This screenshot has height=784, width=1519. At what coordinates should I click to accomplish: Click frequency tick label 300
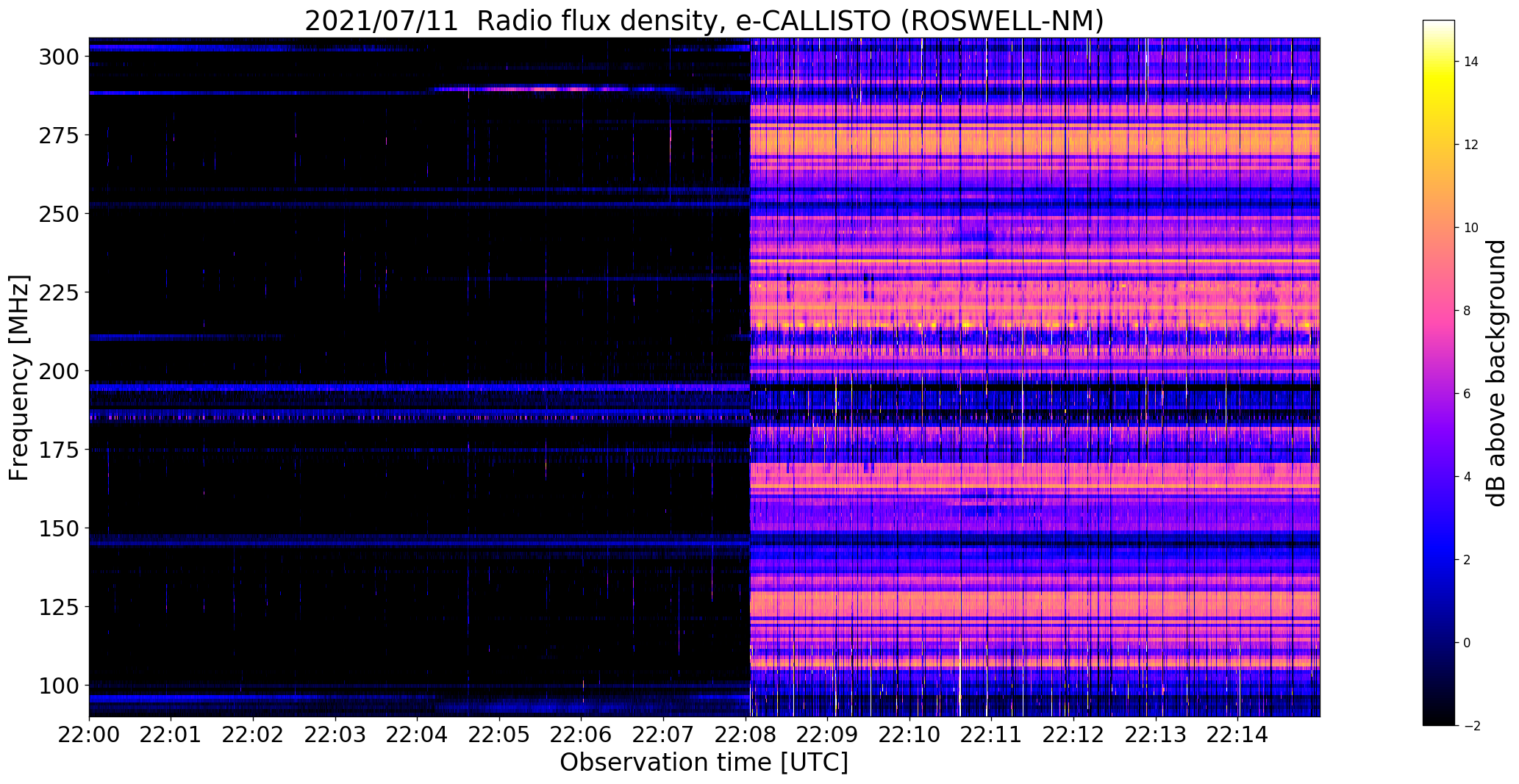coord(58,57)
